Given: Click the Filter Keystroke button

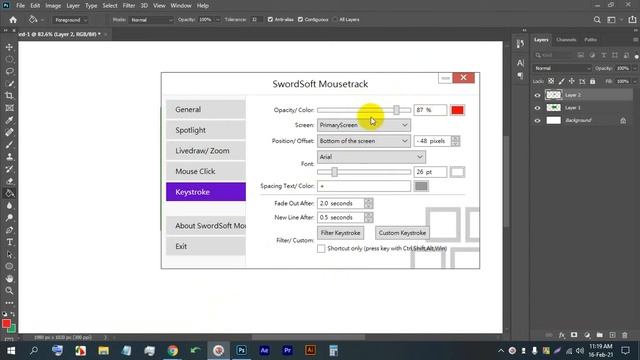Looking at the screenshot, I should point(340,233).
